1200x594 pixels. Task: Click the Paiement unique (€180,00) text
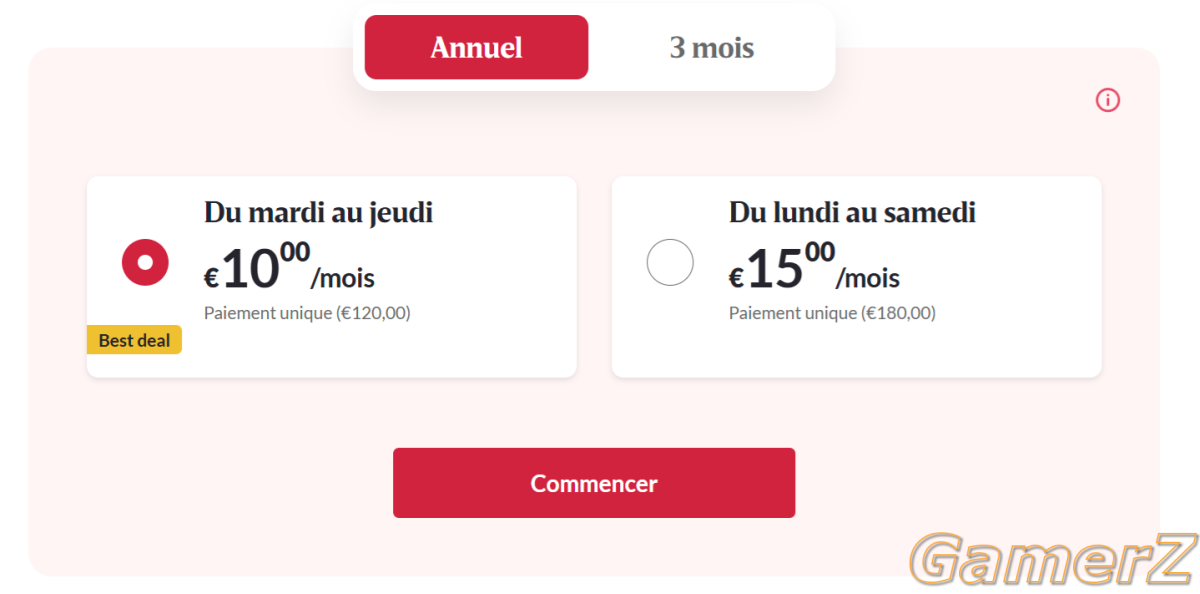coord(832,313)
